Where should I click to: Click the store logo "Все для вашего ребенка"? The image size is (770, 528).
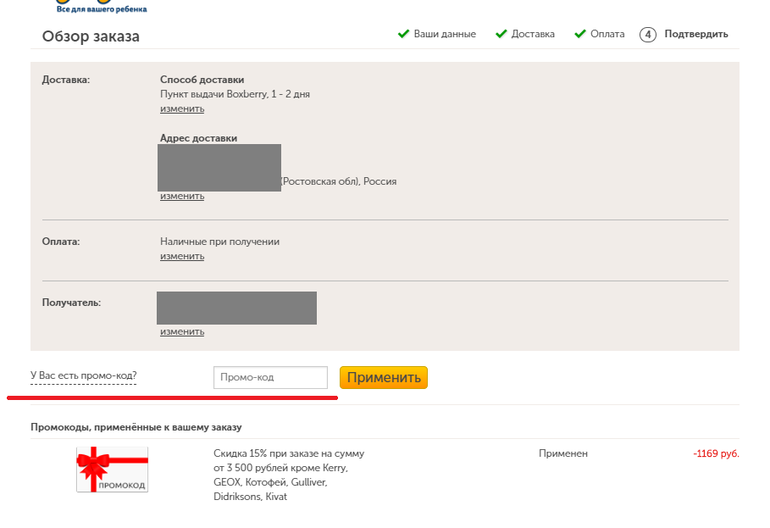100,7
